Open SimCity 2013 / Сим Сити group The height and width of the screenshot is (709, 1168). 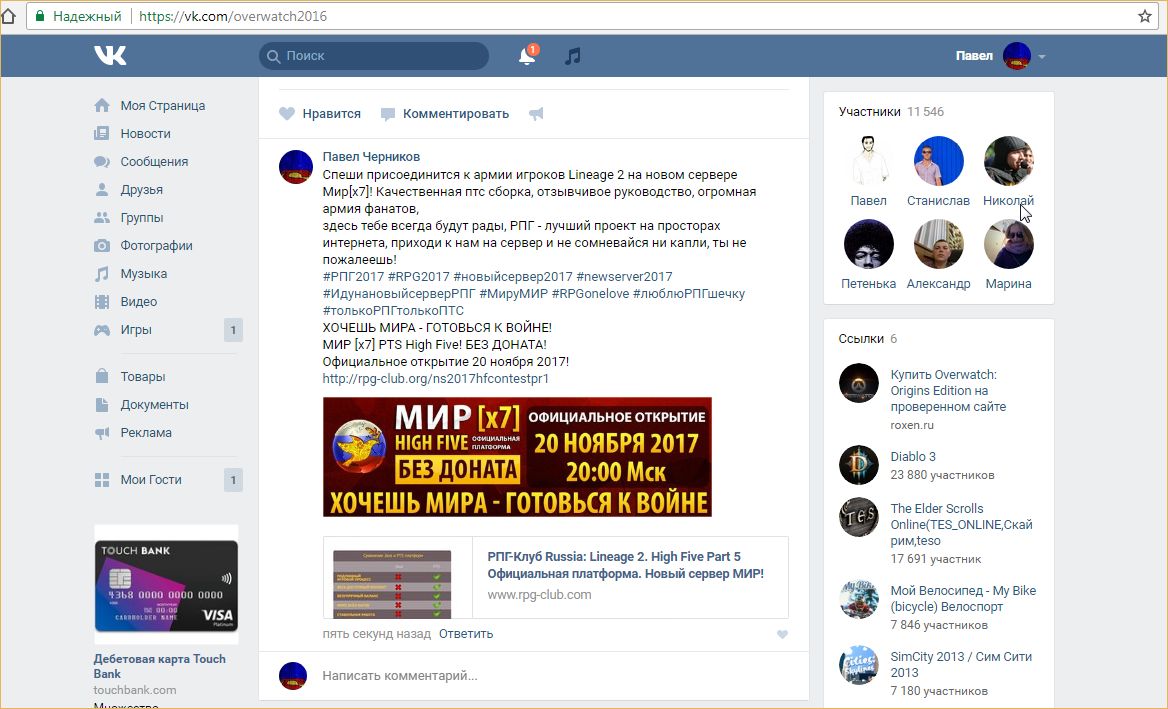pos(961,664)
